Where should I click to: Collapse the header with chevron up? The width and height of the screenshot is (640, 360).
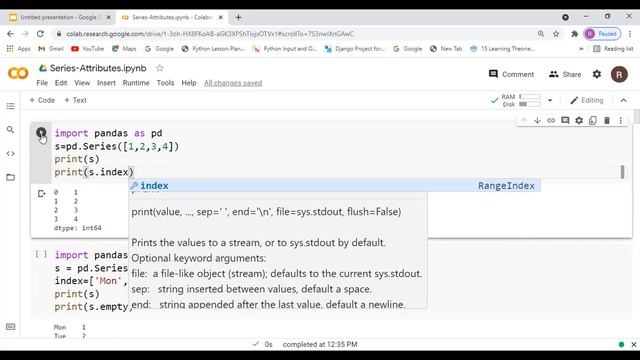[x=623, y=100]
